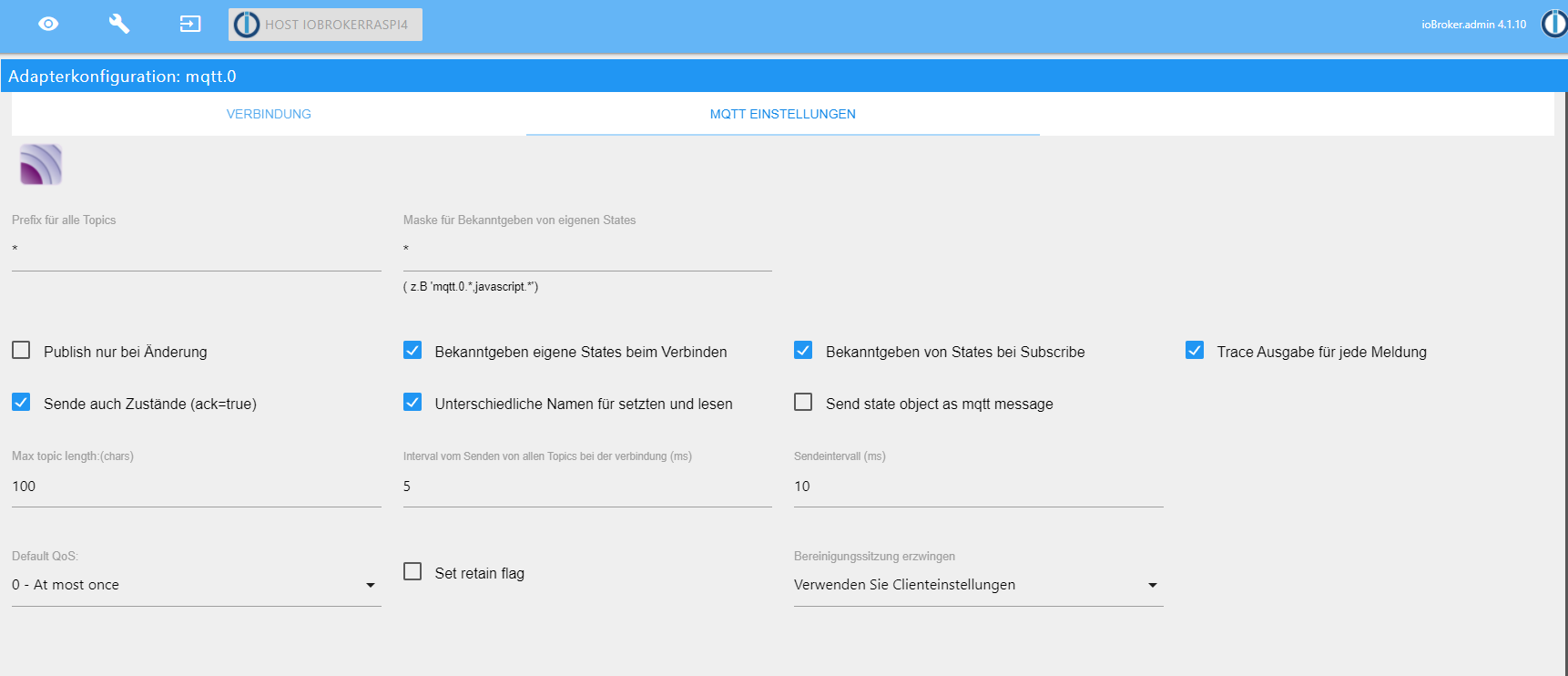1568x676 pixels.
Task: Click the logout arrow icon in top bar
Action: (x=190, y=24)
